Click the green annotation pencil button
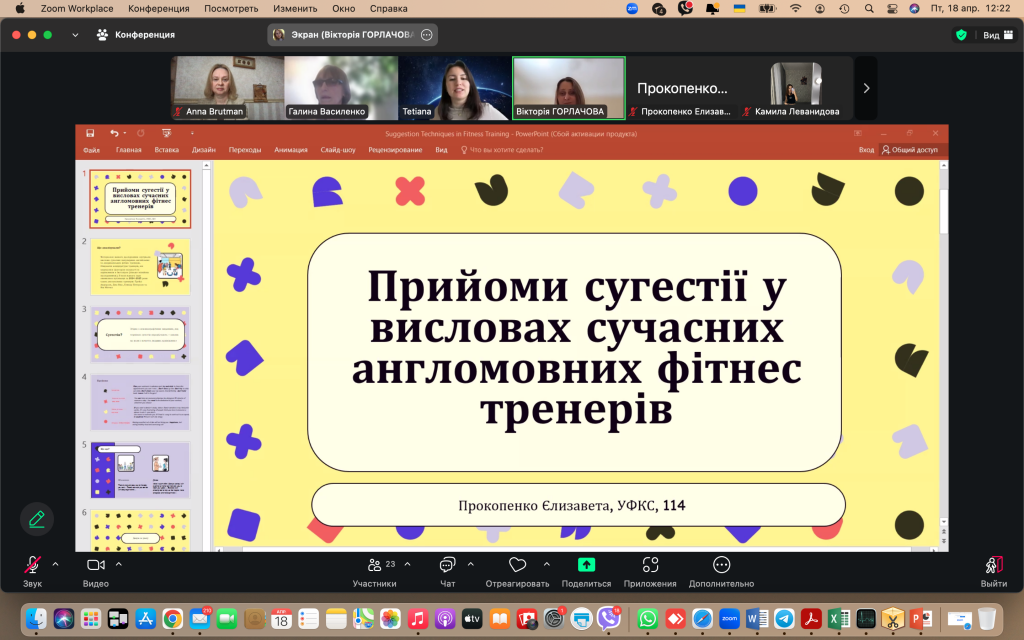Image resolution: width=1024 pixels, height=640 pixels. coord(37,519)
